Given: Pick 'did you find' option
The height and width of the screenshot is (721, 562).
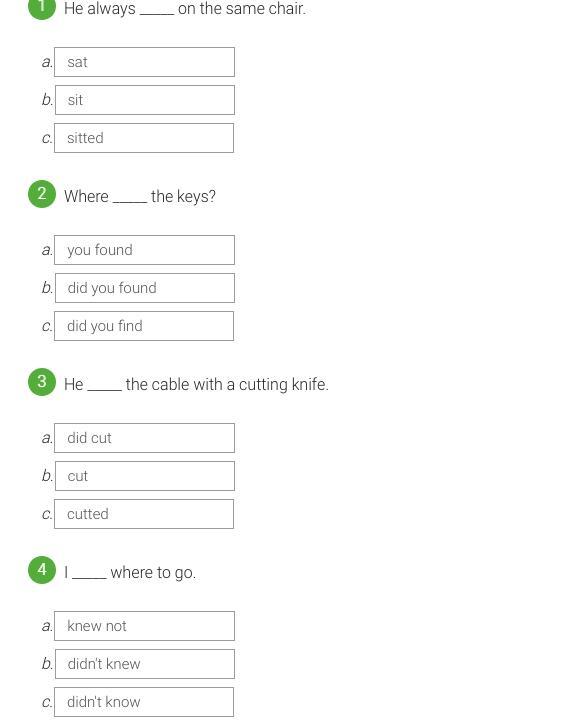Looking at the screenshot, I should click(144, 326).
